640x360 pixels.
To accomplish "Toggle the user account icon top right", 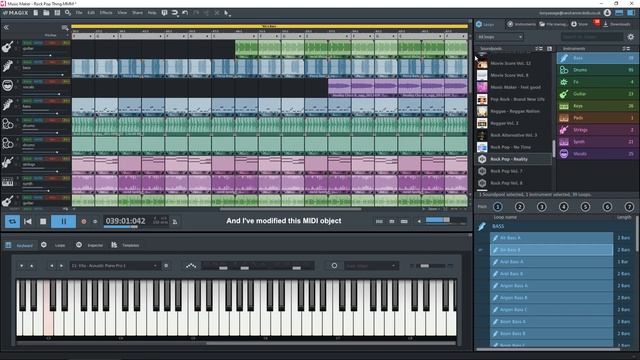I will pyautogui.click(x=607, y=13).
